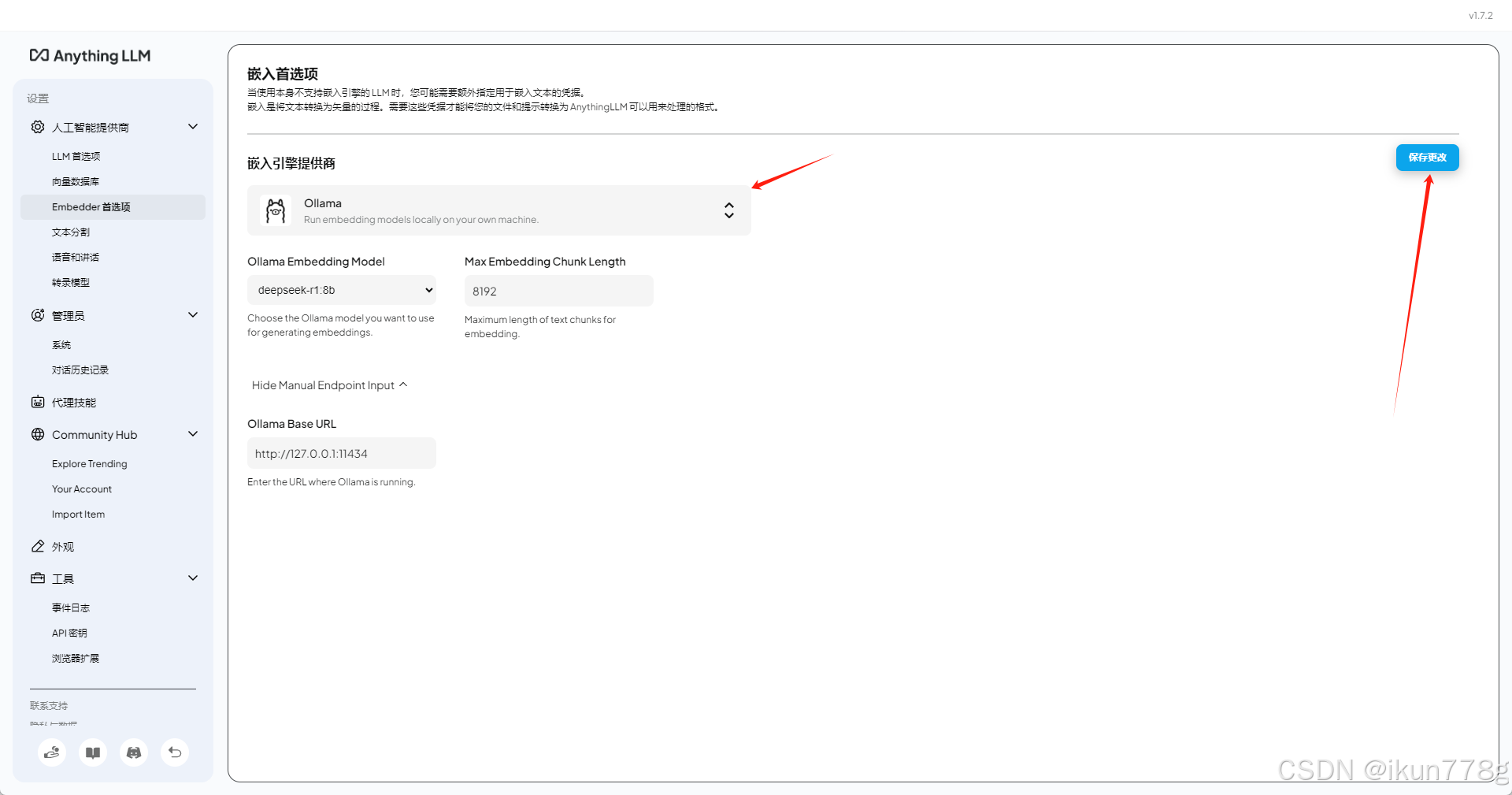Open LLM 首选项 menu item

coord(76,156)
